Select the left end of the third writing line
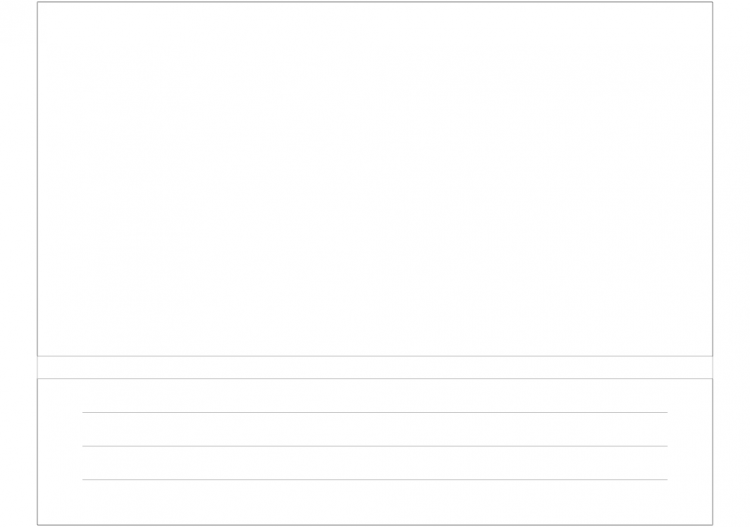750x527 pixels. click(x=83, y=479)
